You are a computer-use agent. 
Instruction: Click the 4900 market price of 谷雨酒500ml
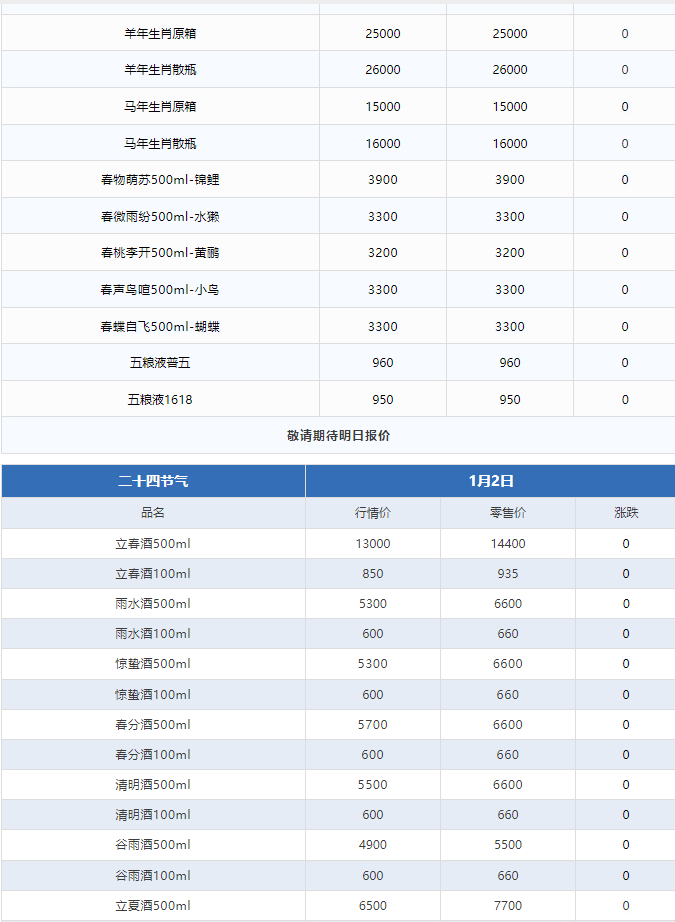(373, 844)
